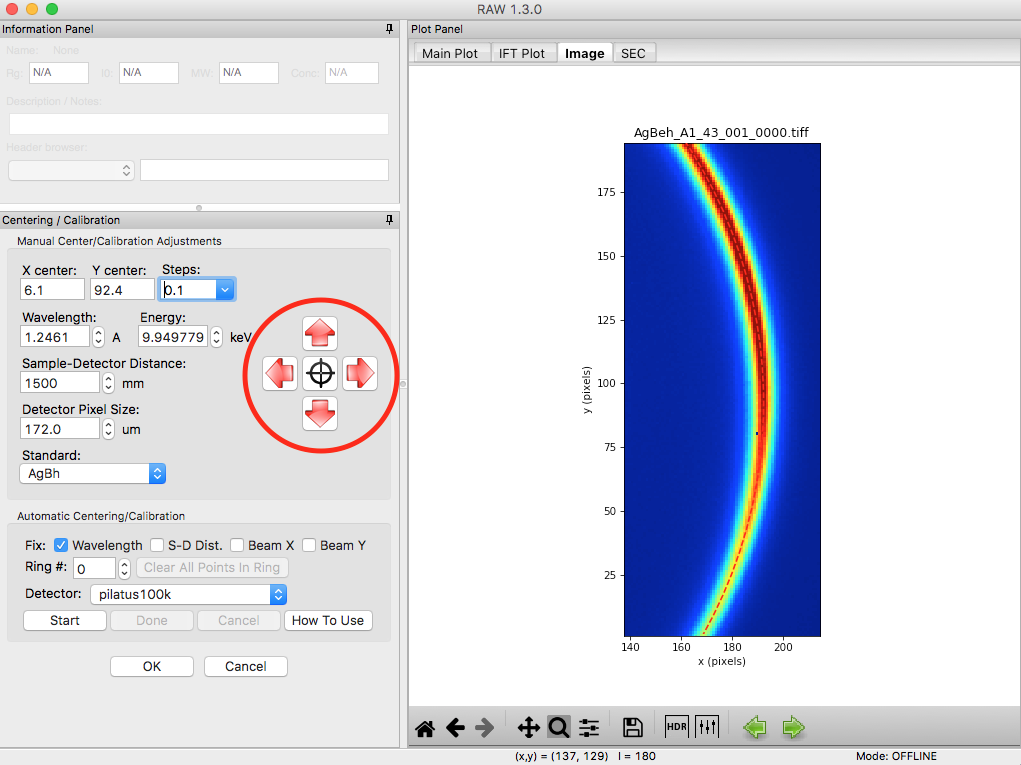Image resolution: width=1021 pixels, height=765 pixels.
Task: Click the red down arrow centering button
Action: click(320, 413)
